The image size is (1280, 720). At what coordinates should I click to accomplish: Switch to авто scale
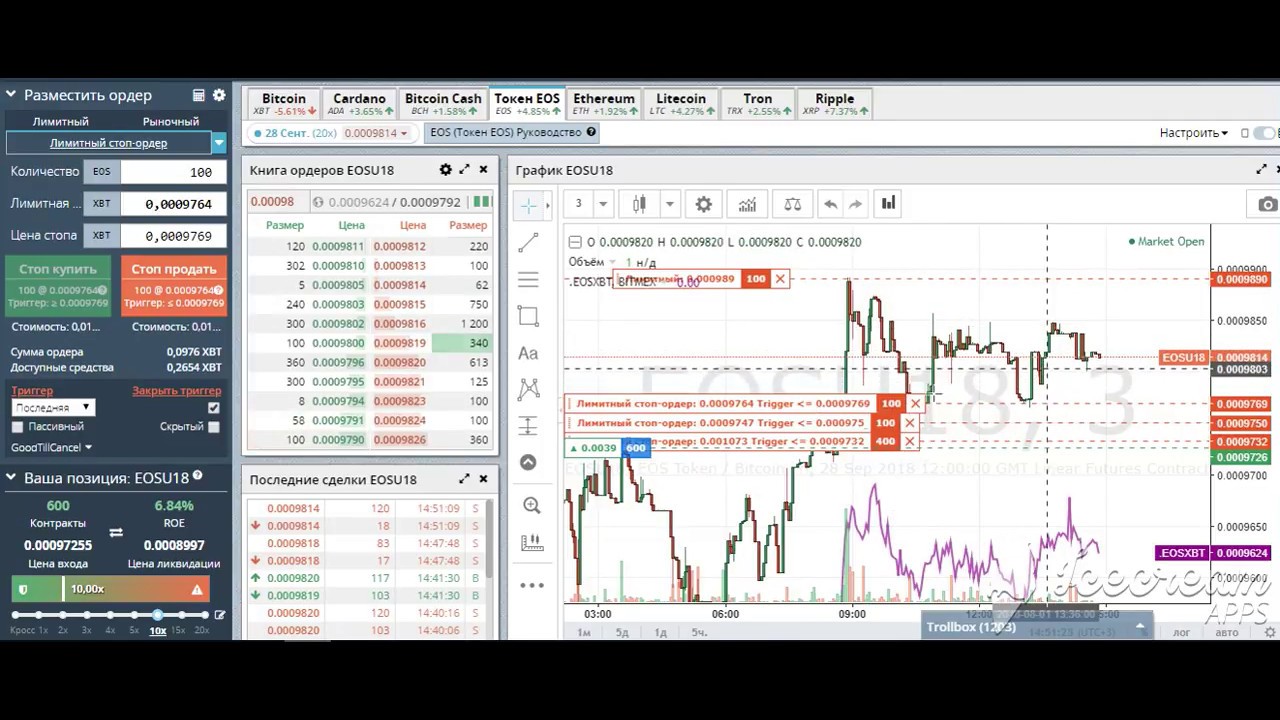(x=1226, y=632)
